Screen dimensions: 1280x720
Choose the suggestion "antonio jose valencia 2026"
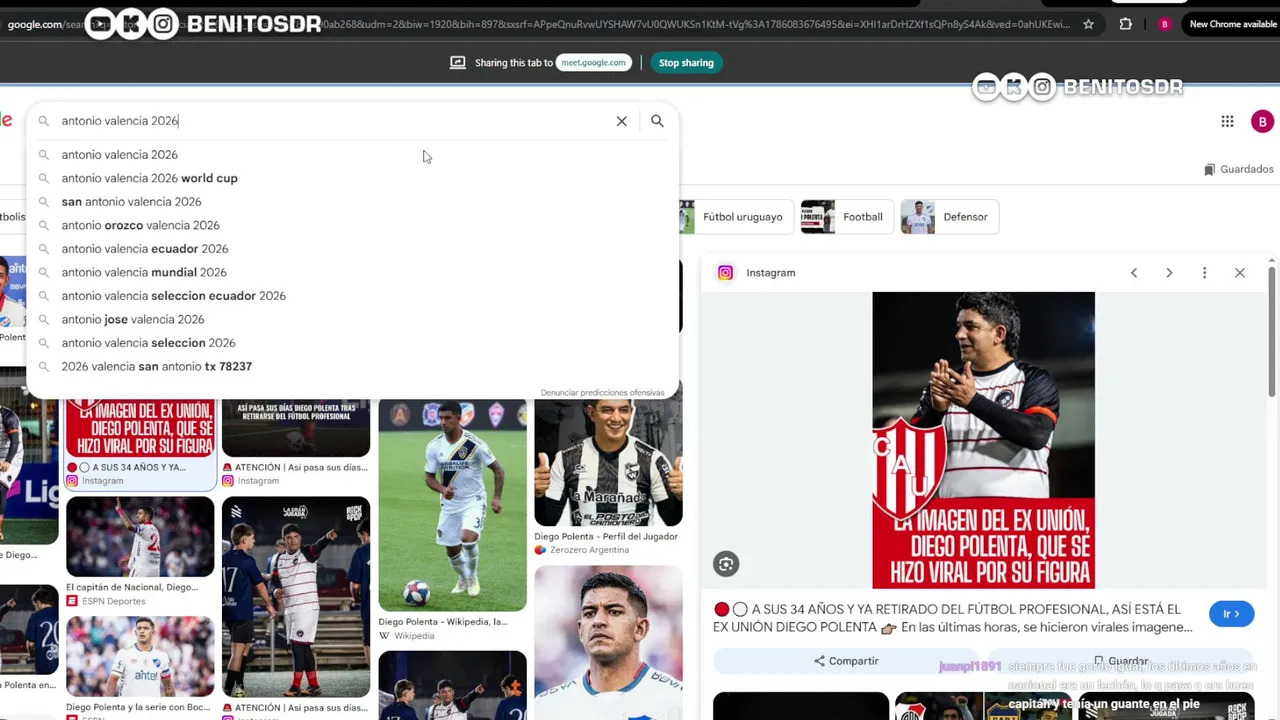pos(352,319)
